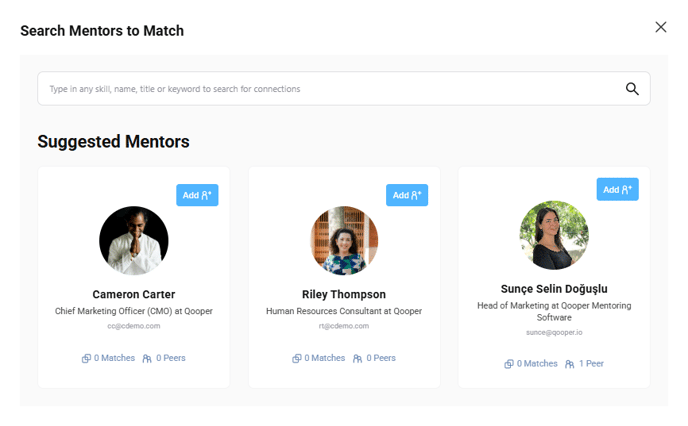Click peers icon on Riley Thompson's card
Viewport: 688px width, 426px height.
pos(357,358)
